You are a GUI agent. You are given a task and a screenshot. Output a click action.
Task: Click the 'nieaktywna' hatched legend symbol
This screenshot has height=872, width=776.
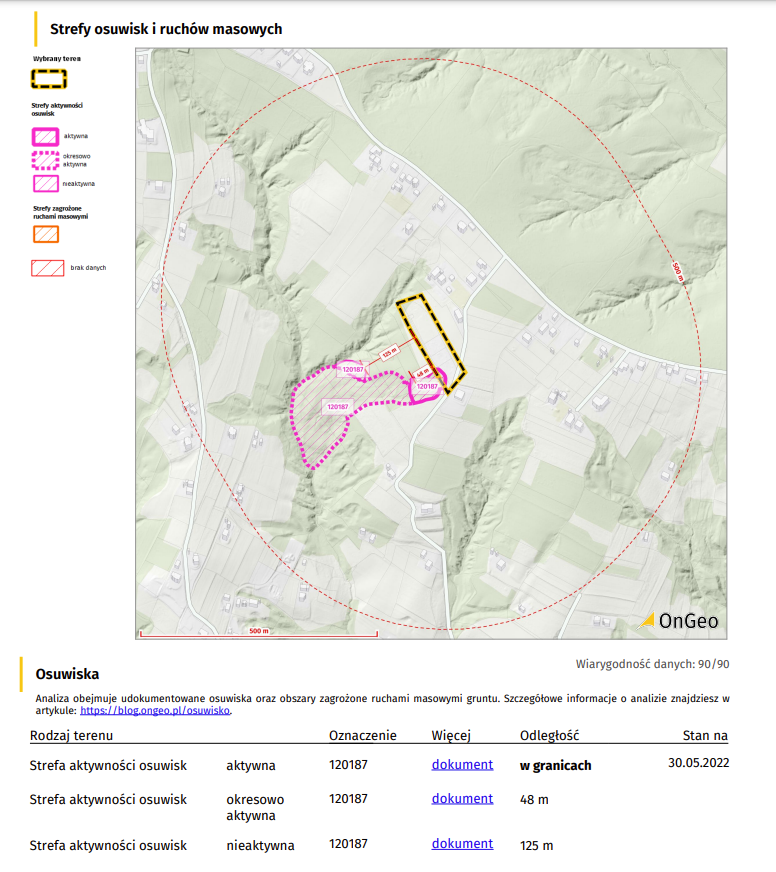pyautogui.click(x=46, y=184)
